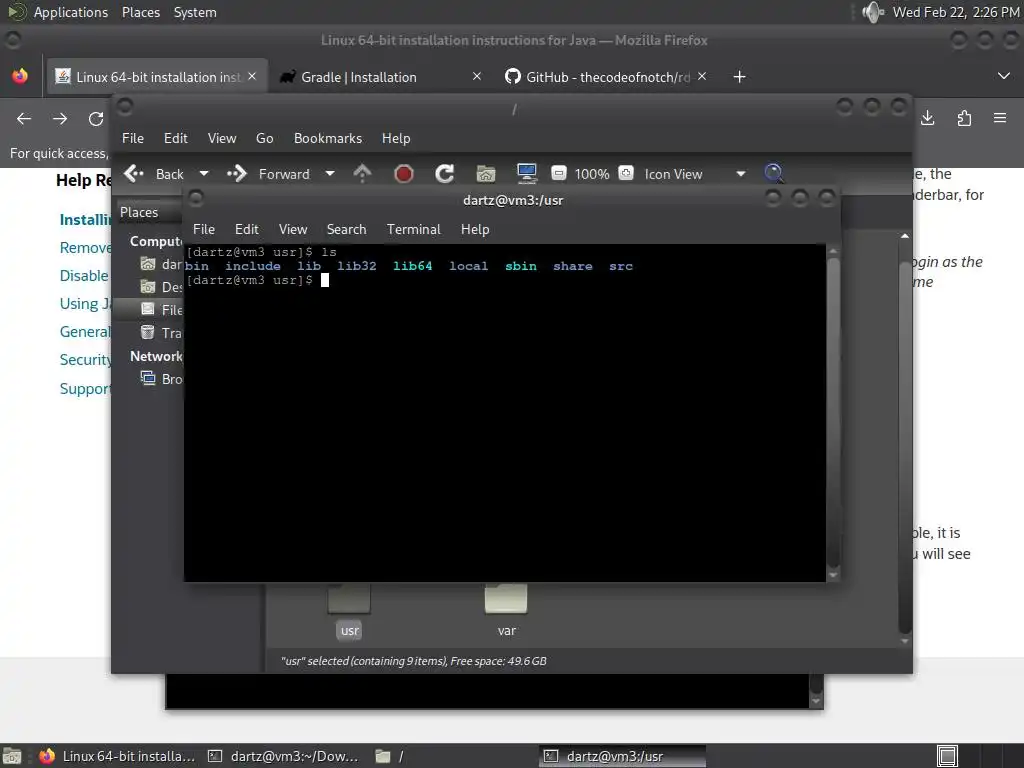The width and height of the screenshot is (1024, 768).
Task: Click the red Stop loading icon
Action: pos(404,174)
